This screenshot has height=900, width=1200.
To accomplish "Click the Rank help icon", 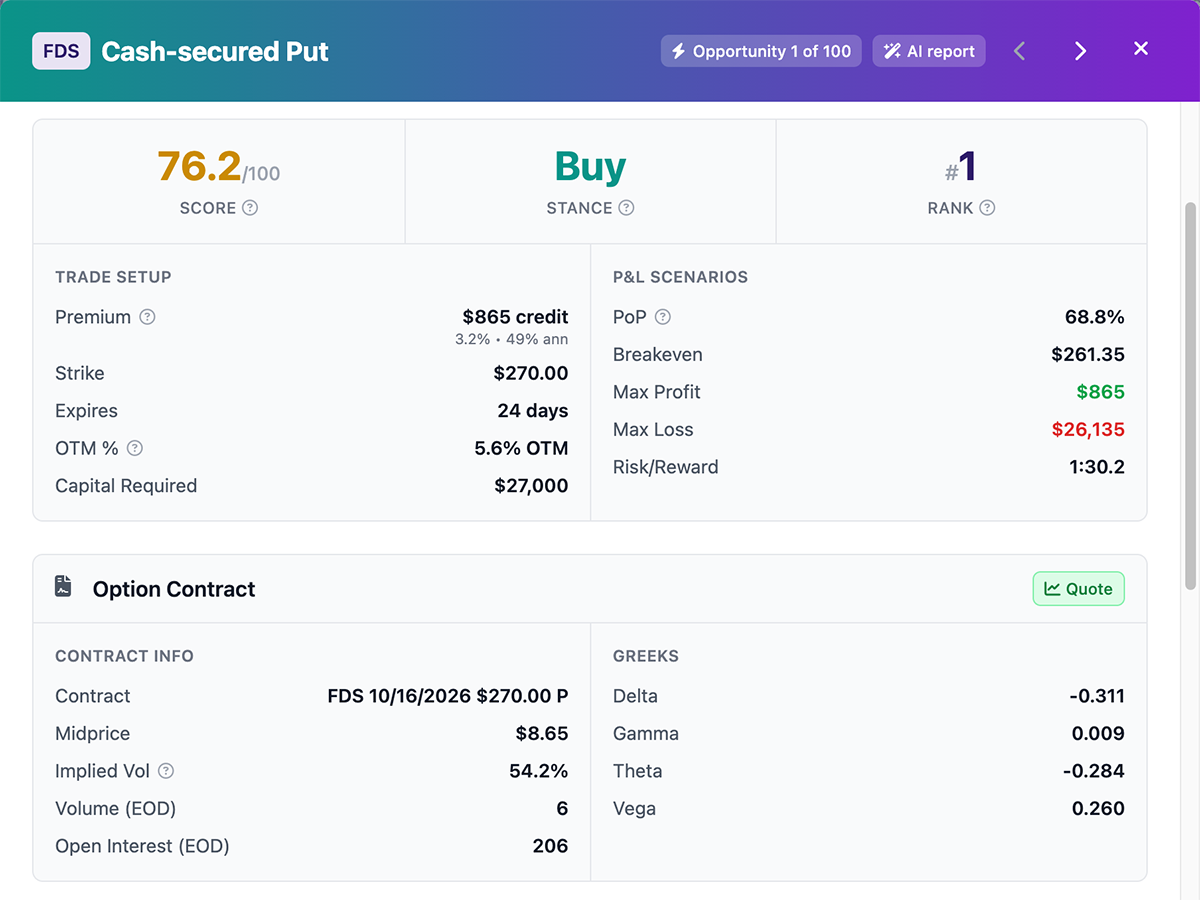I will click(x=987, y=208).
